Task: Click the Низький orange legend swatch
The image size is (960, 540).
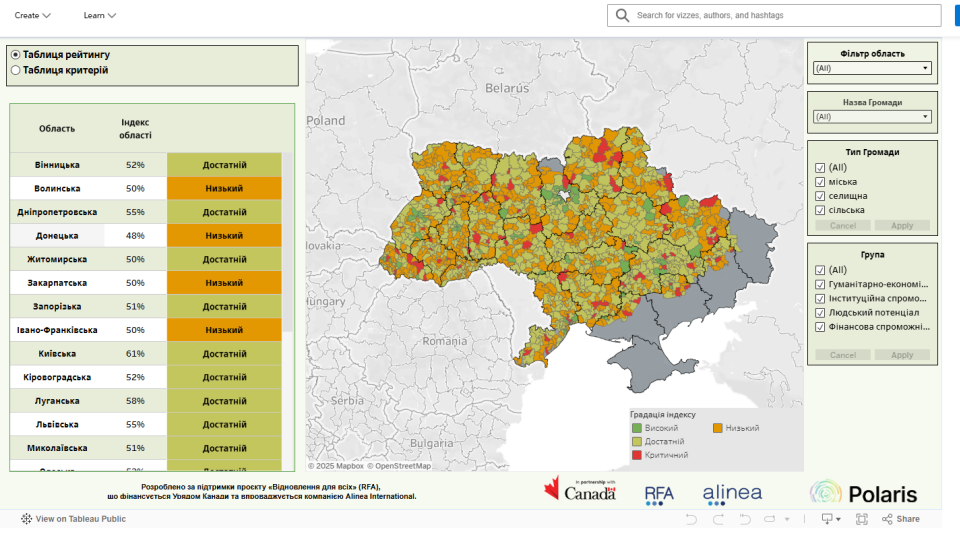Action: click(x=718, y=428)
